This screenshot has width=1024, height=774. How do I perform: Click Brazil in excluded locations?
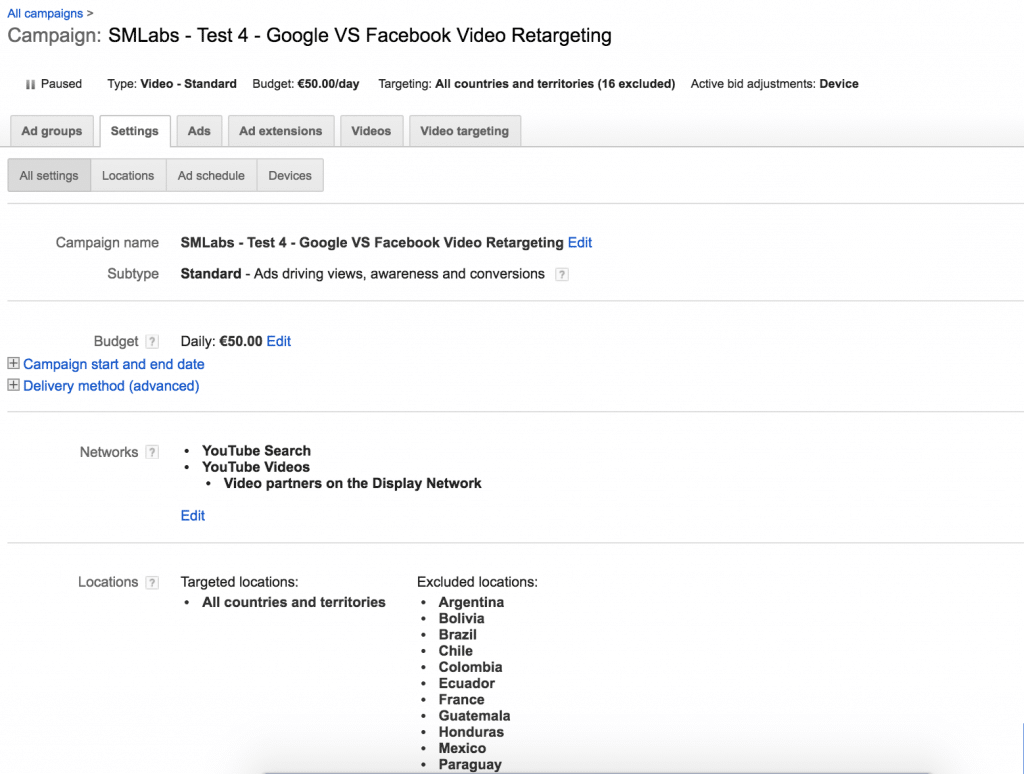[458, 635]
